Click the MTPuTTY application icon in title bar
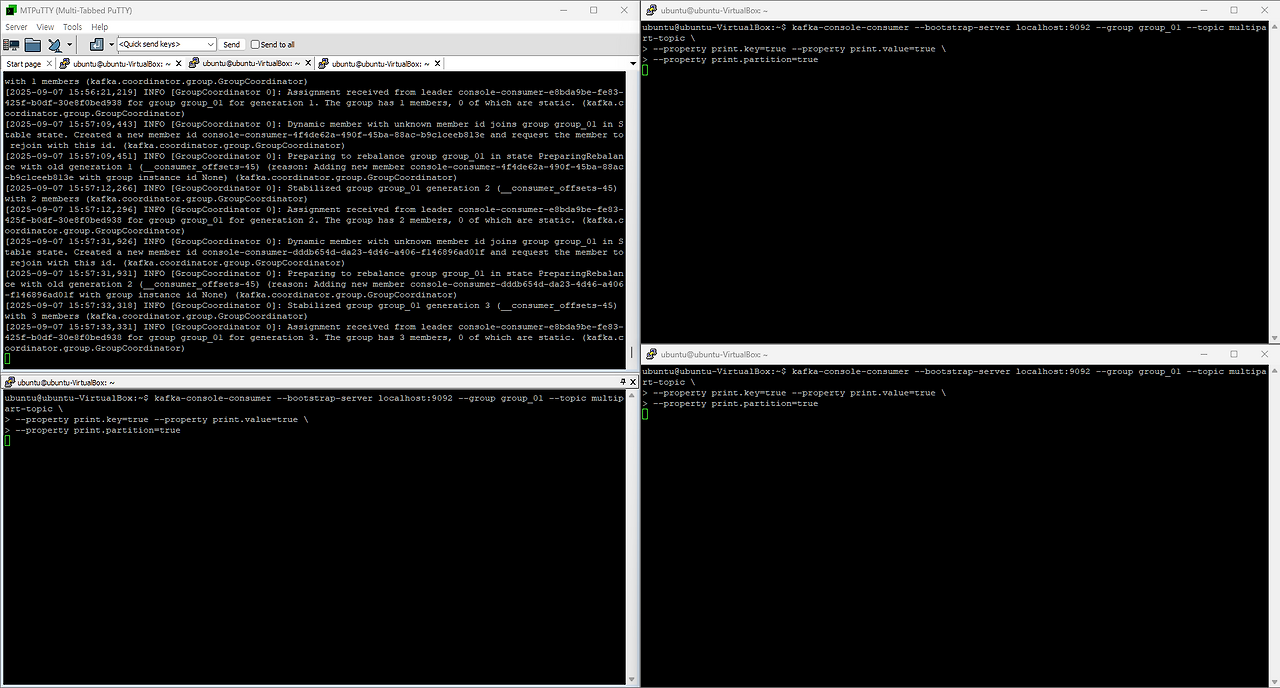 pyautogui.click(x=9, y=10)
